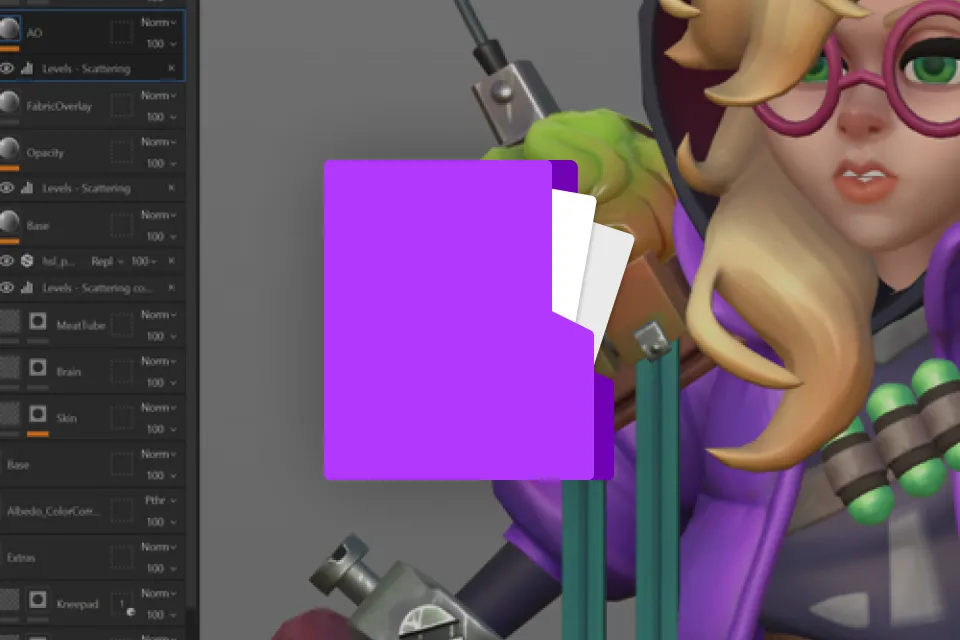The width and height of the screenshot is (960, 640).
Task: Remove the Levels - Scattering effect from AO
Action: (x=171, y=68)
